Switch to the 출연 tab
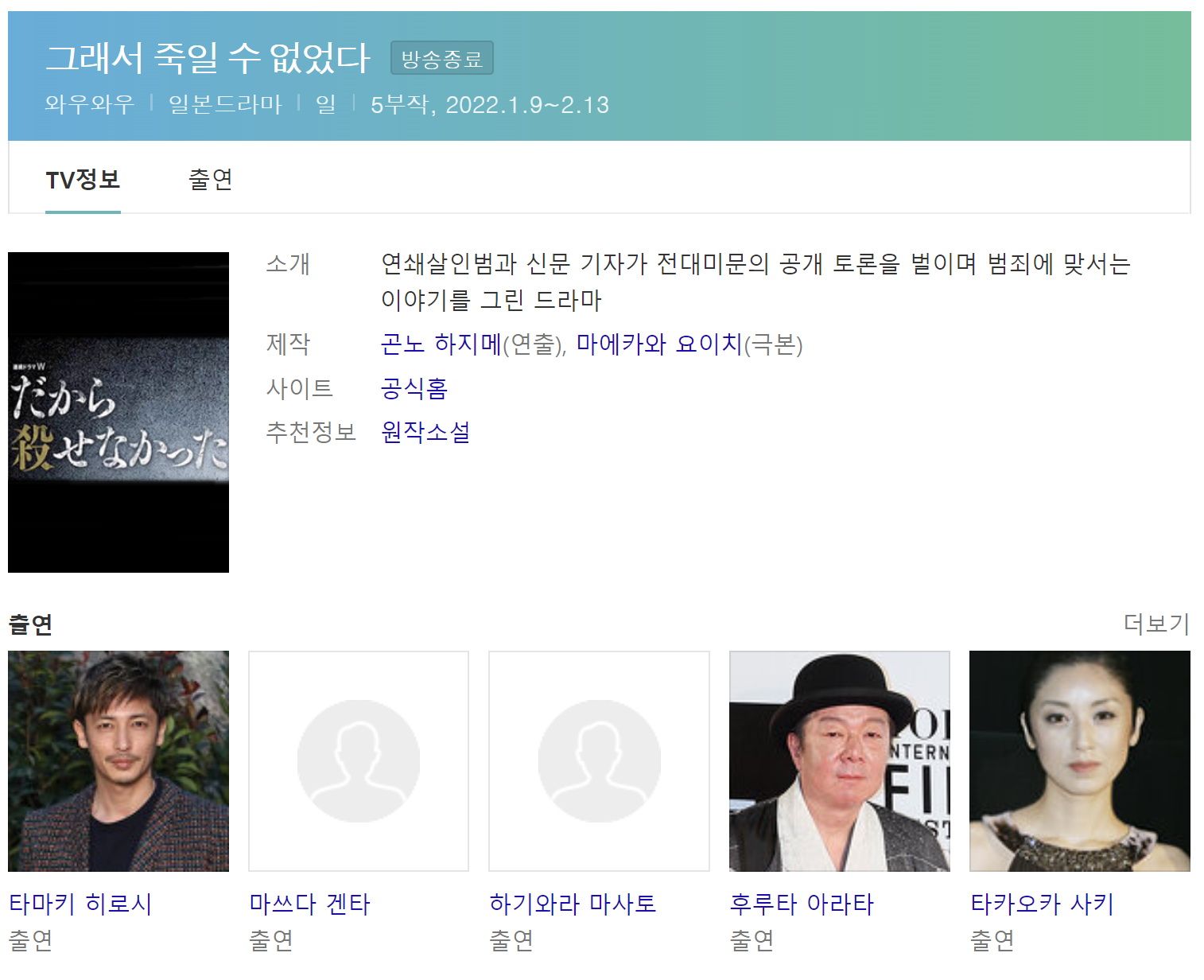This screenshot has height=980, width=1204. [211, 180]
